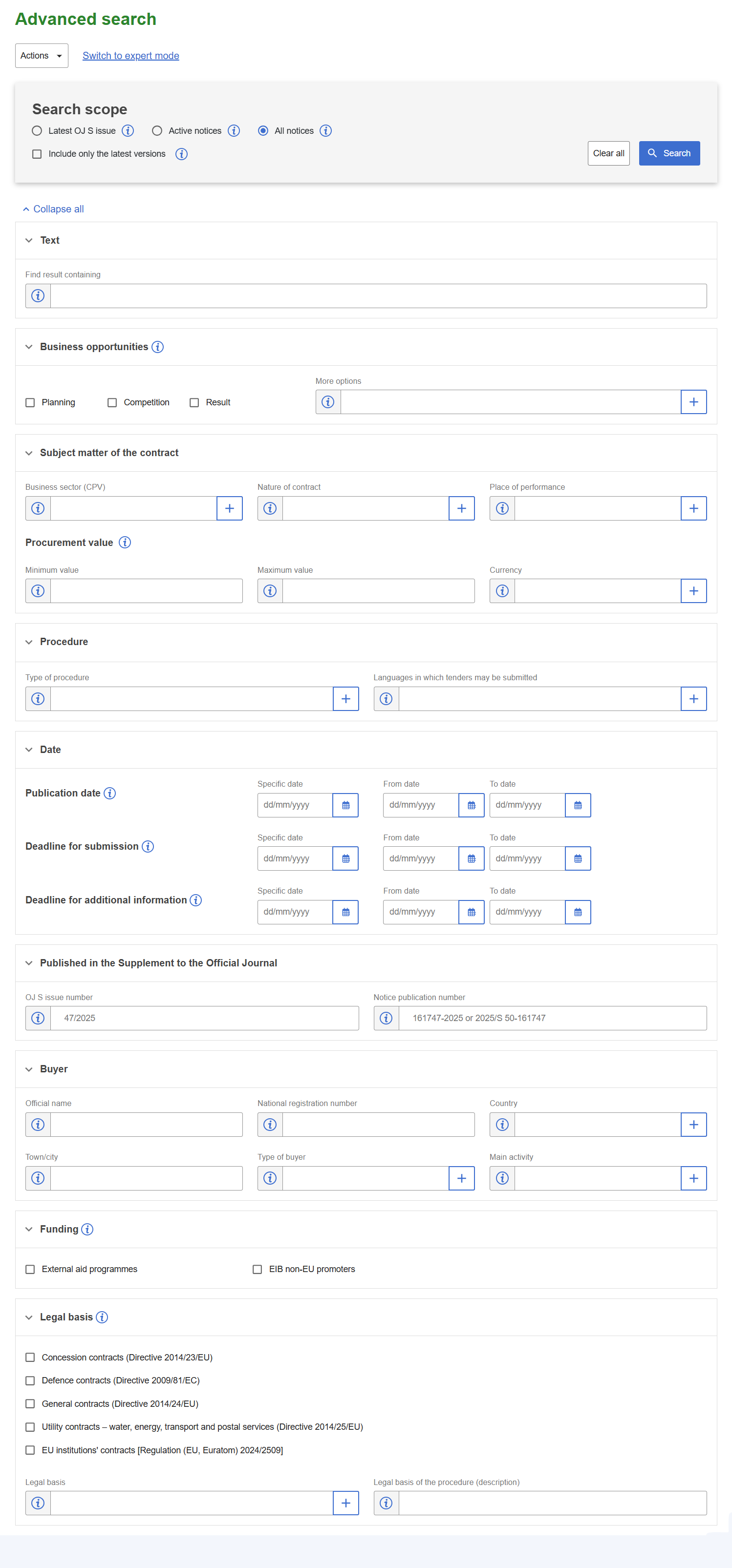Click info icon beside Funding heading

87,1230
